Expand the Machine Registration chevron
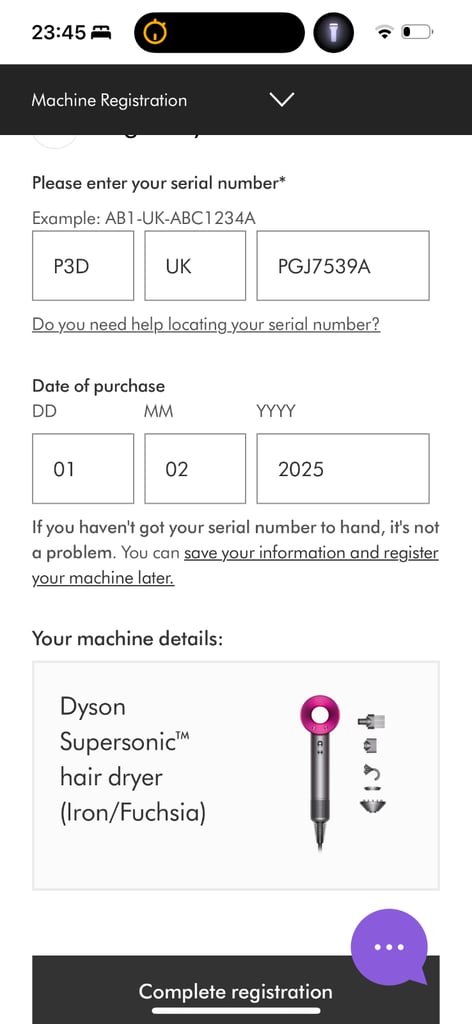This screenshot has width=472, height=1024. [282, 99]
